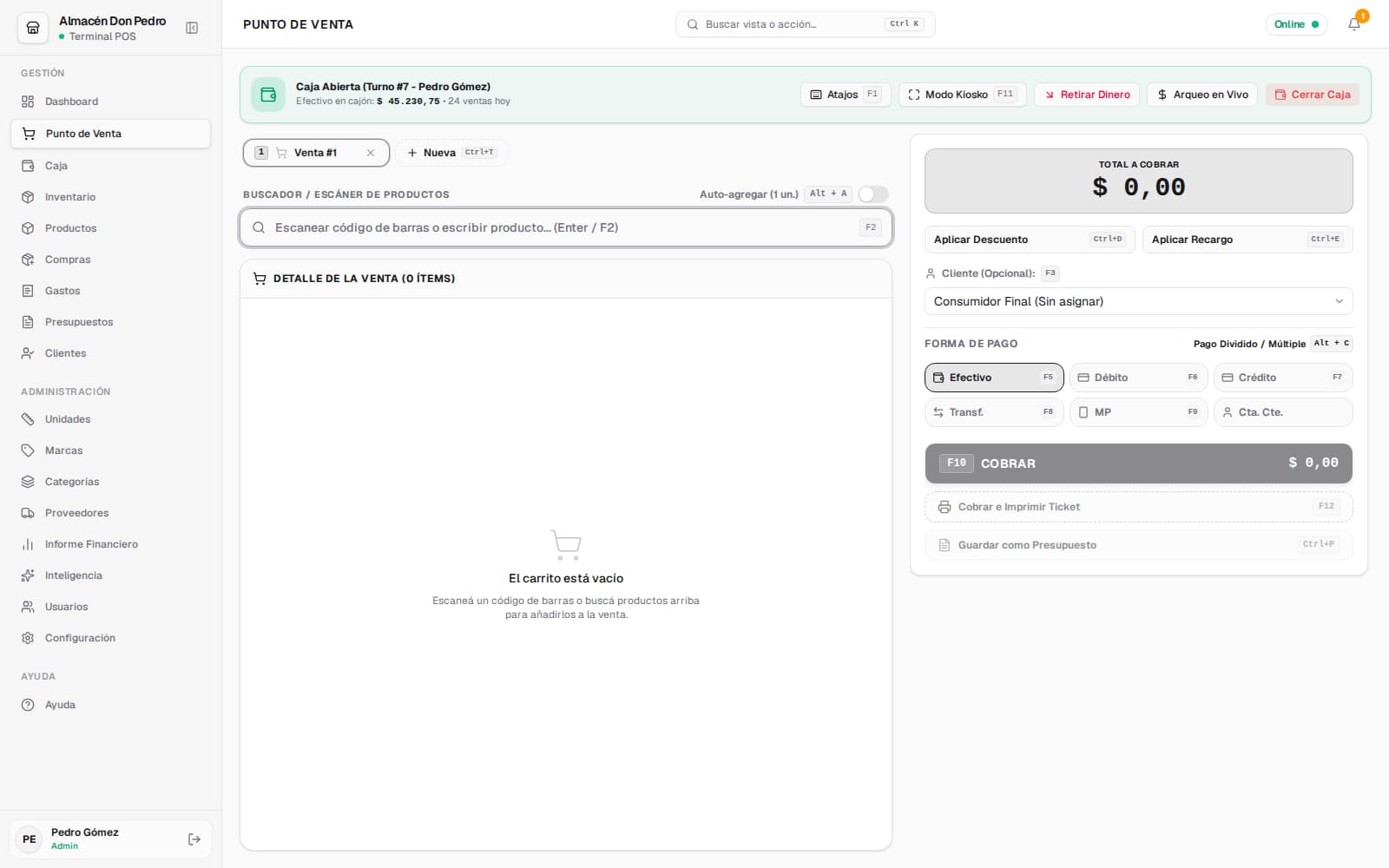
Task: Open Inventario in sidebar
Action: click(x=110, y=197)
